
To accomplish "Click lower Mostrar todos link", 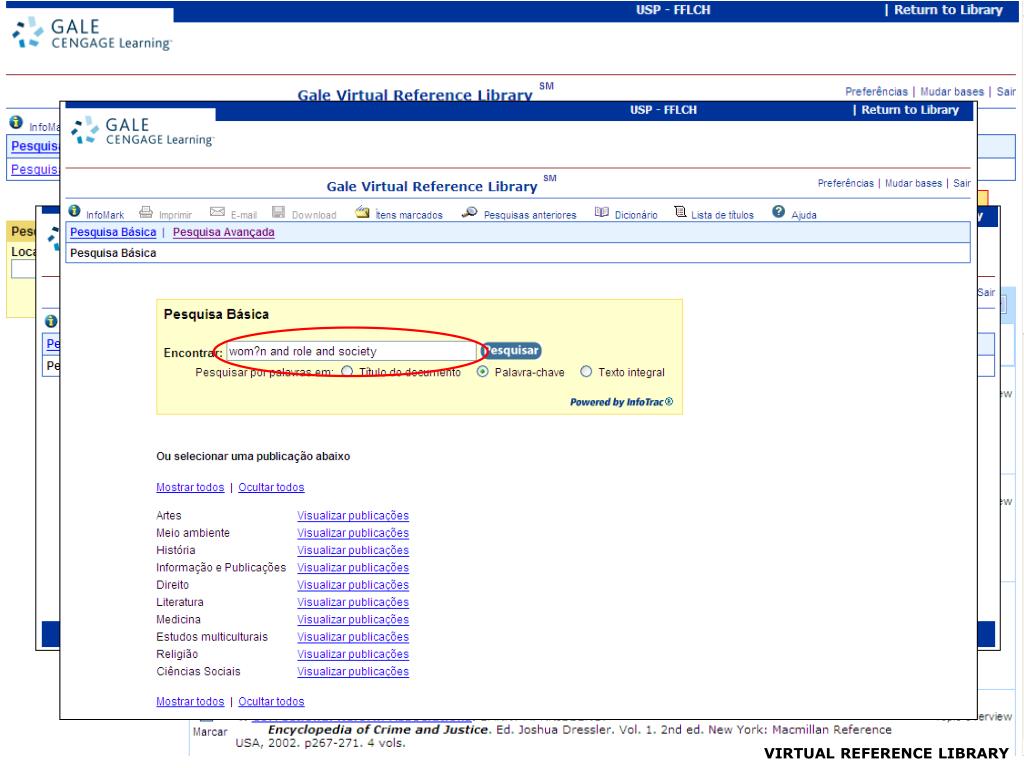I will 190,701.
